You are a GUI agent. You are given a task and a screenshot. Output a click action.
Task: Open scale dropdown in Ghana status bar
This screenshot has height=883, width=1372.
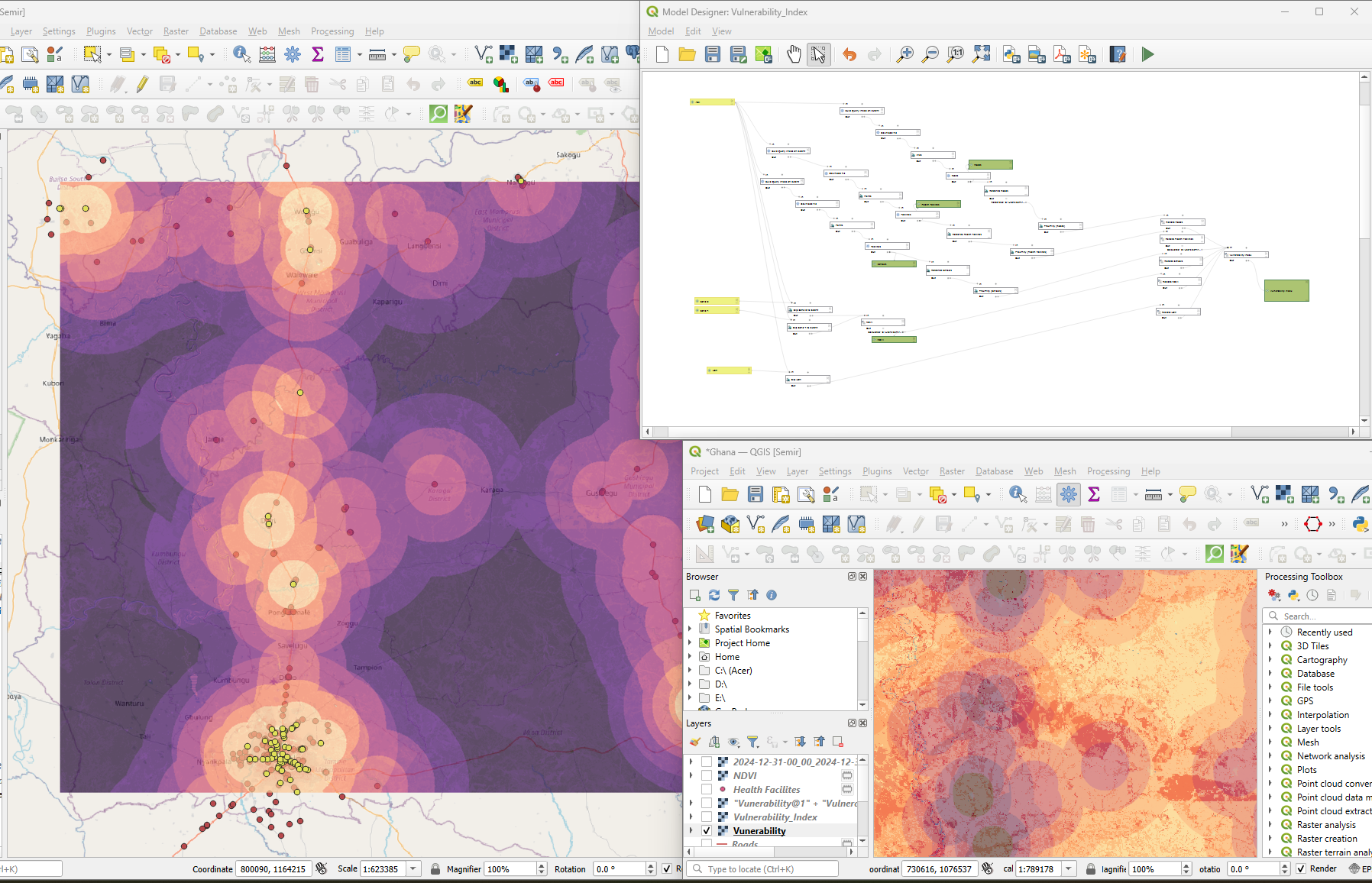tap(1069, 868)
